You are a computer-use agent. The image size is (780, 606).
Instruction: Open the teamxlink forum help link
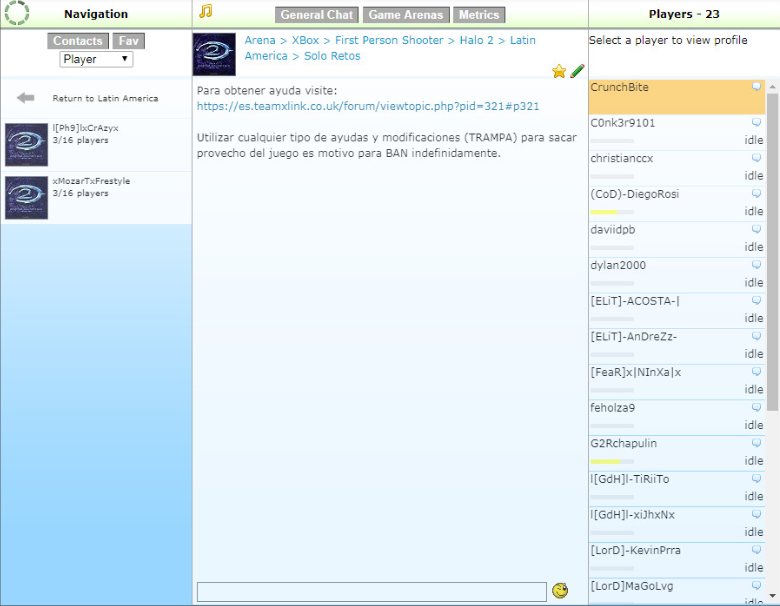pos(368,106)
